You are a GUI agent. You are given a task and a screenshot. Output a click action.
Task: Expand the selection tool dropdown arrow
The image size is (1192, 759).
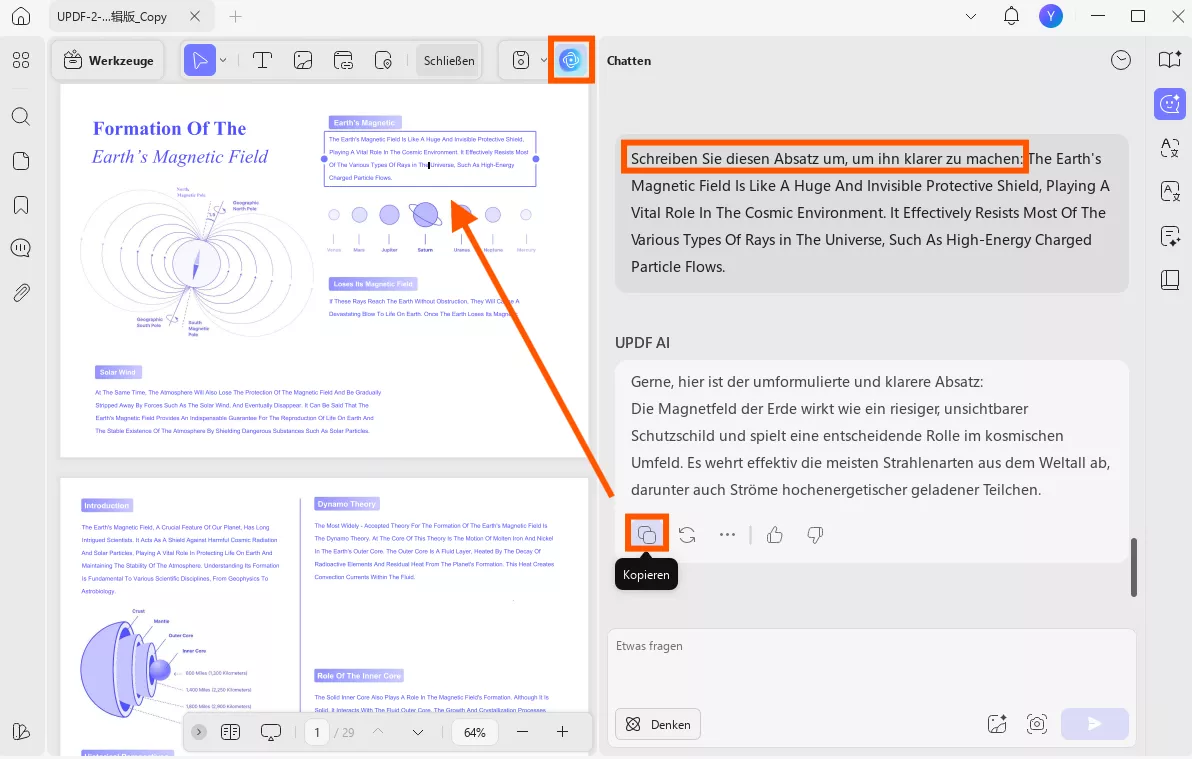pos(223,60)
